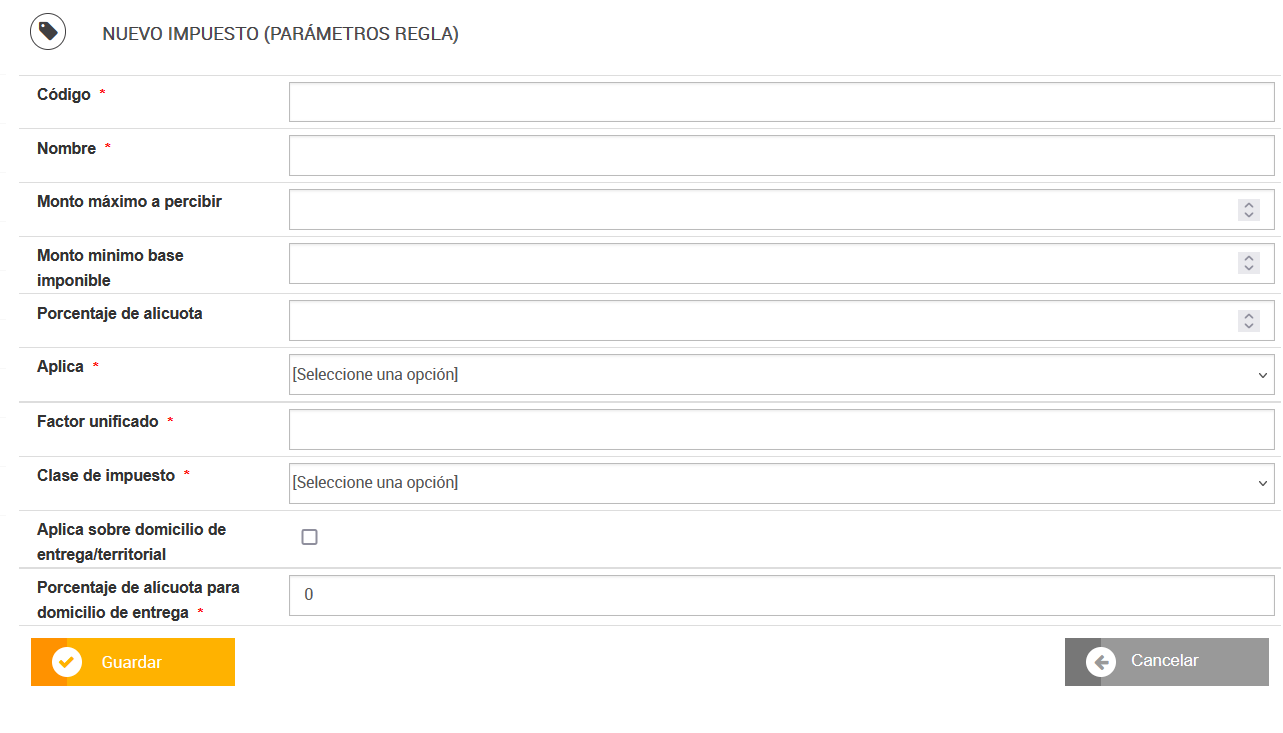Focus the Código input field
The width and height of the screenshot is (1283, 733).
781,102
